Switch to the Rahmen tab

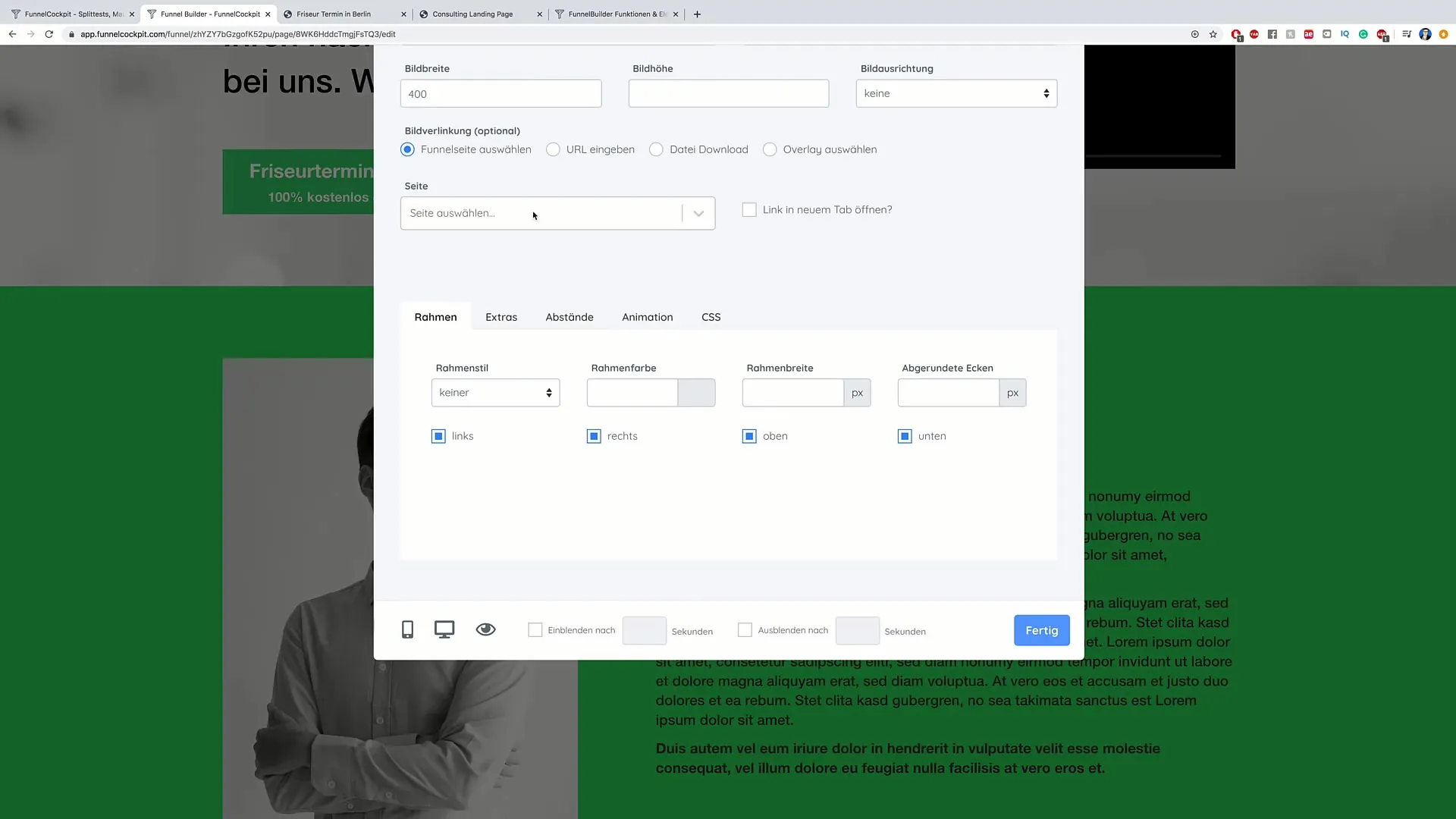[x=435, y=317]
